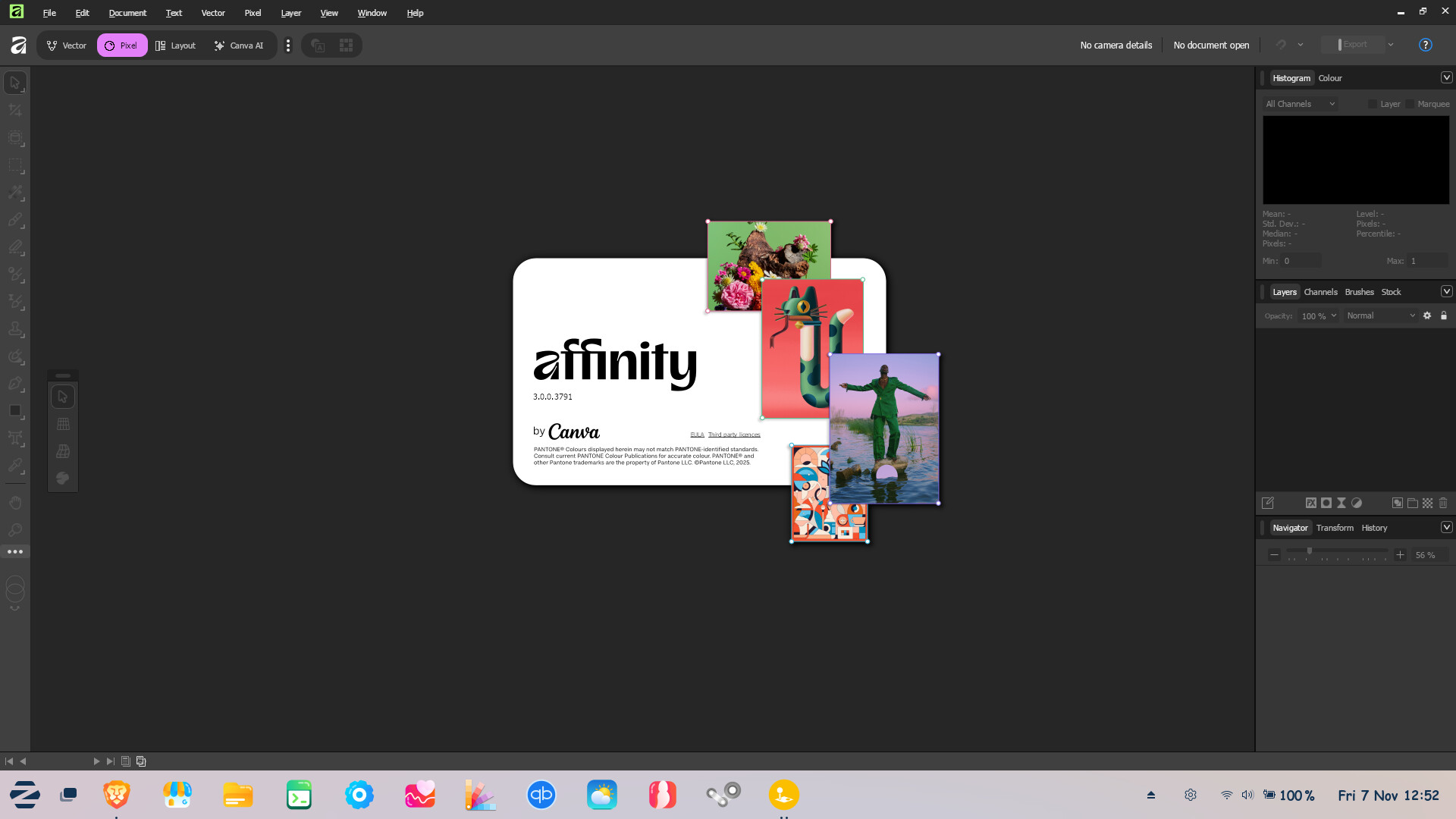This screenshot has width=1456, height=819.
Task: Open the help question mark icon
Action: point(1425,45)
